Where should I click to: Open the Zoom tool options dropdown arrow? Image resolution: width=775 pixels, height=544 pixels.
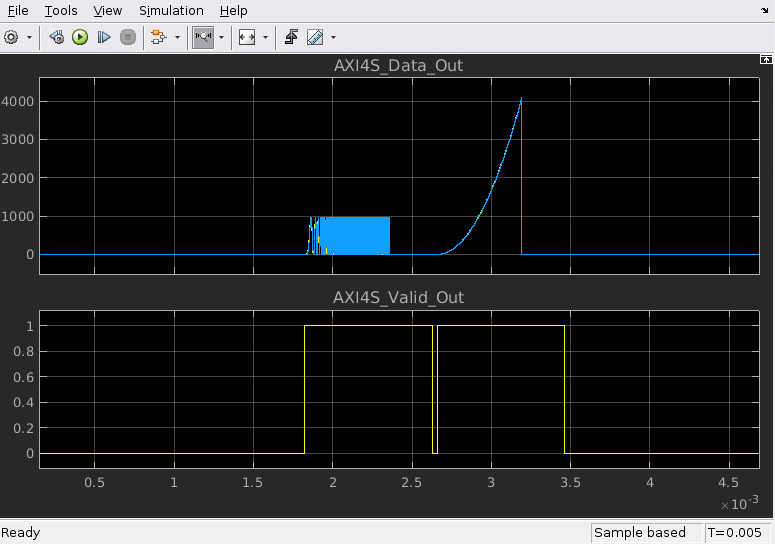point(221,37)
